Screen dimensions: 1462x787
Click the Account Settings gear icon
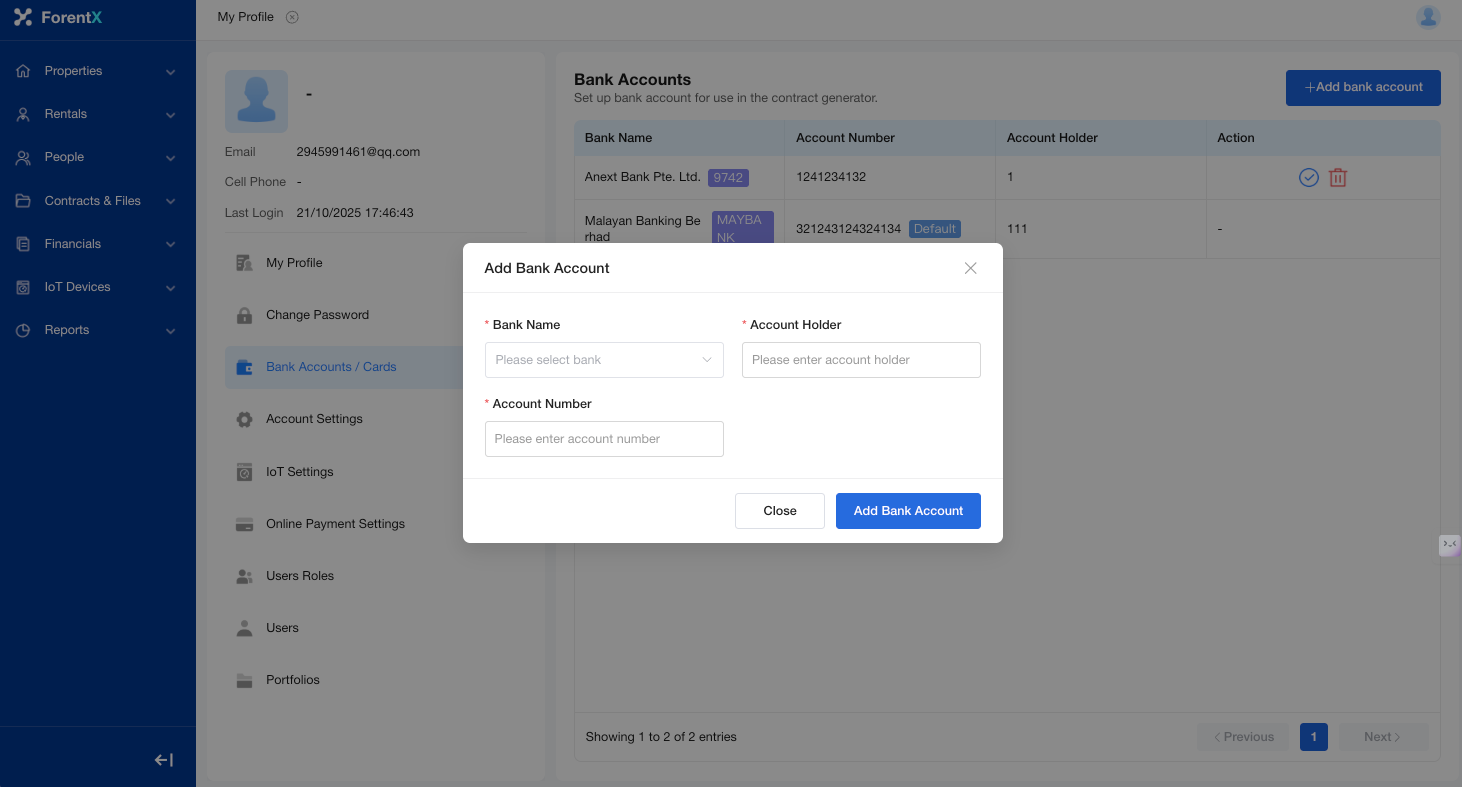click(x=244, y=419)
